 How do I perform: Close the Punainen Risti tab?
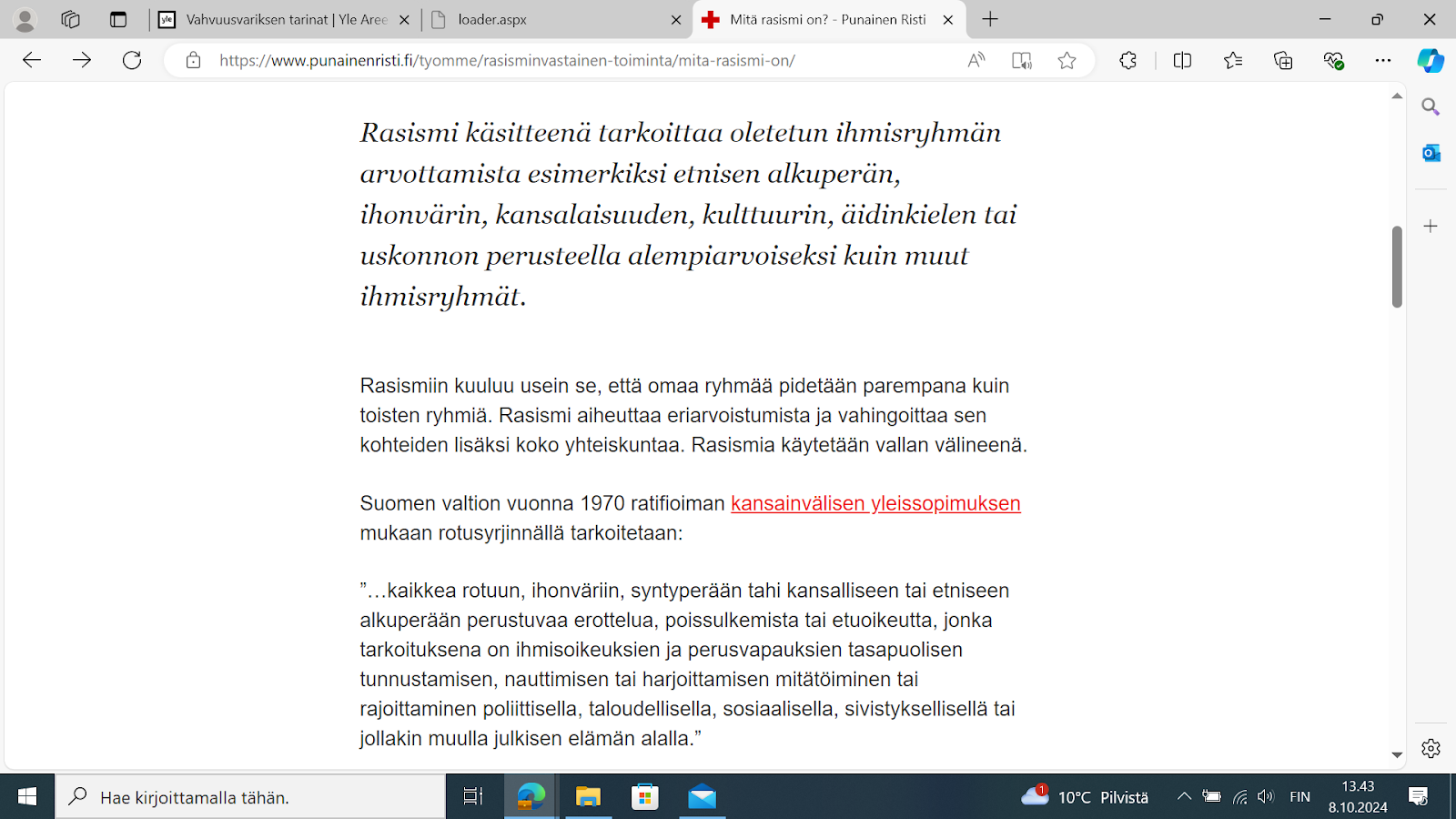947,20
